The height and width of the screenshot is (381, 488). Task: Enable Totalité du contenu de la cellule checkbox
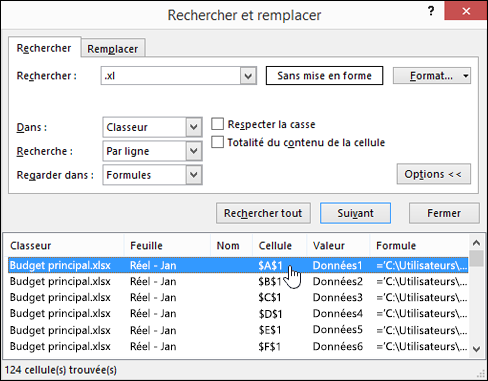pos(217,142)
